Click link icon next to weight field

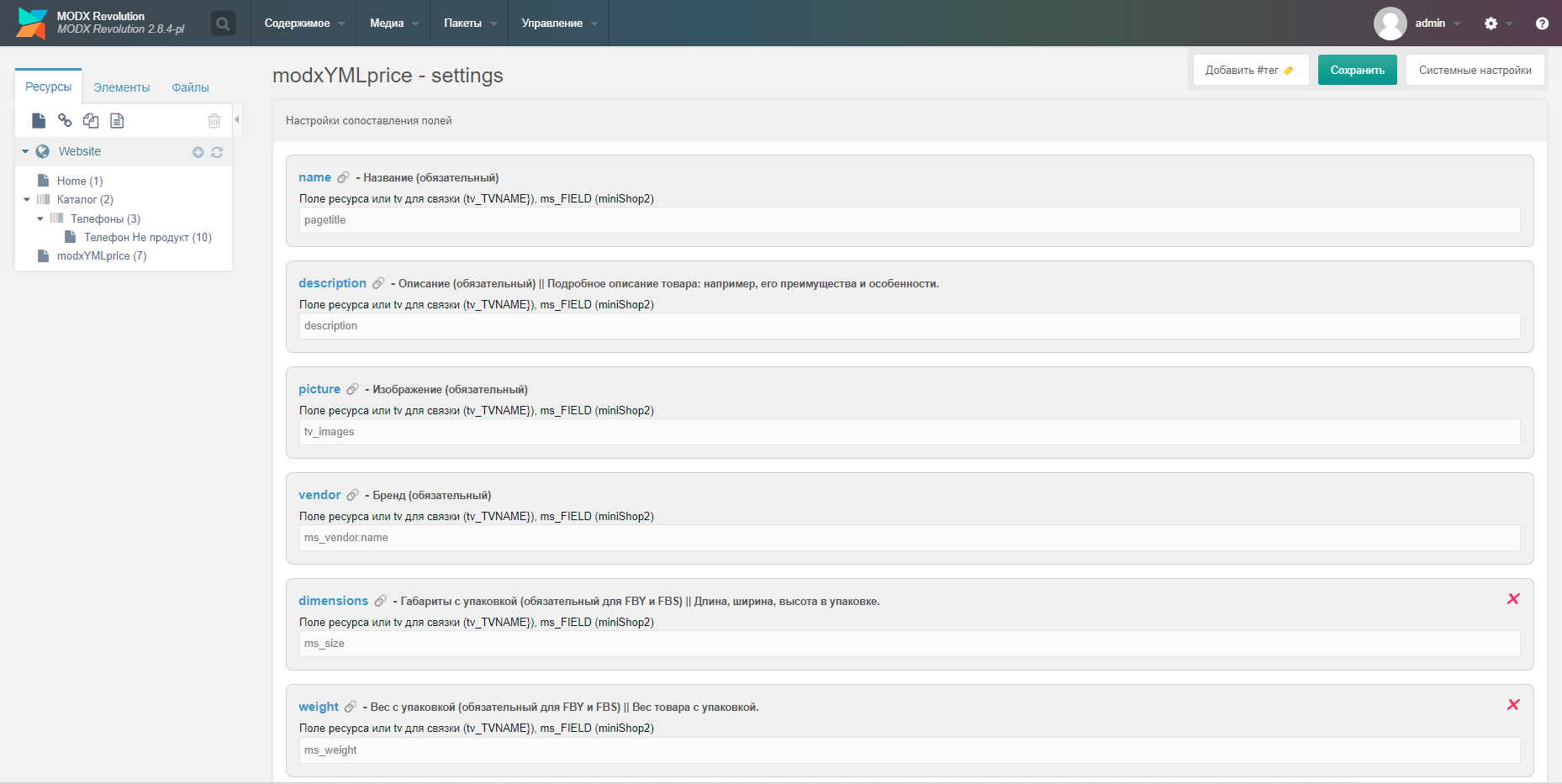coord(351,707)
